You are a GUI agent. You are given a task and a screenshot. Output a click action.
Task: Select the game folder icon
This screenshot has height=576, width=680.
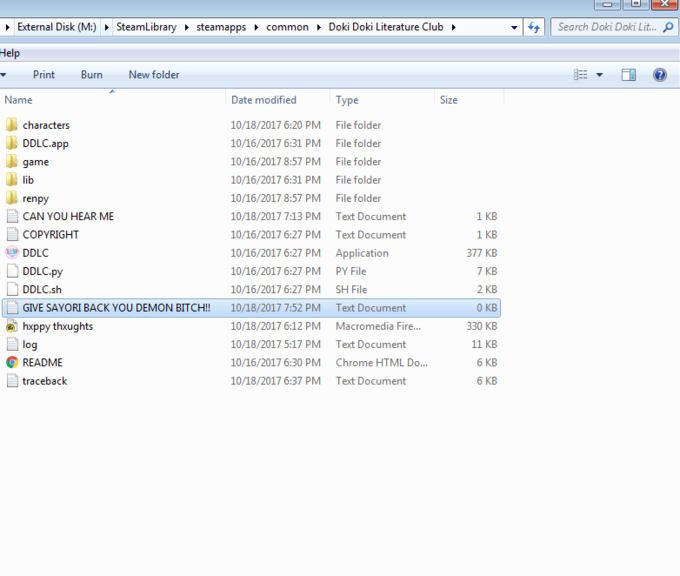point(12,161)
